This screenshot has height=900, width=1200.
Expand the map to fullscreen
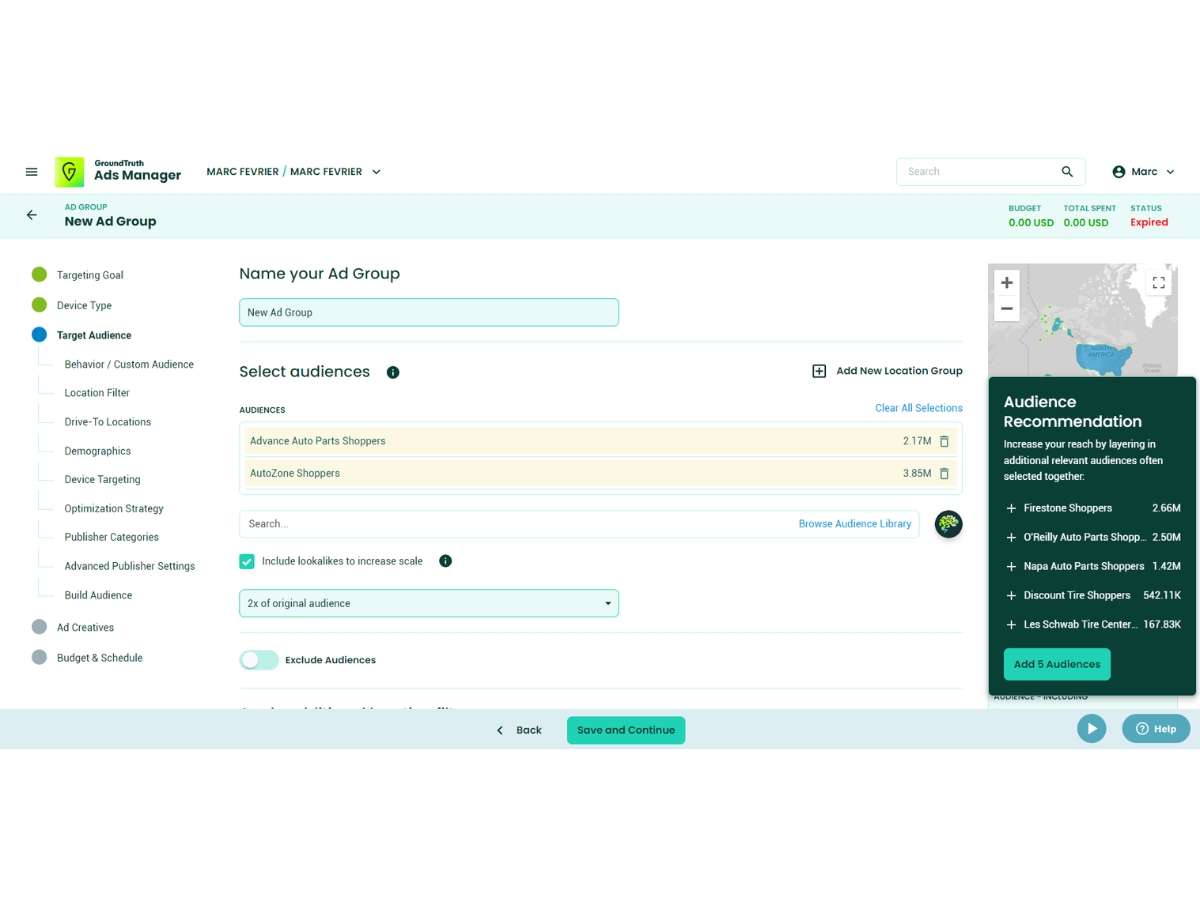pyautogui.click(x=1158, y=283)
